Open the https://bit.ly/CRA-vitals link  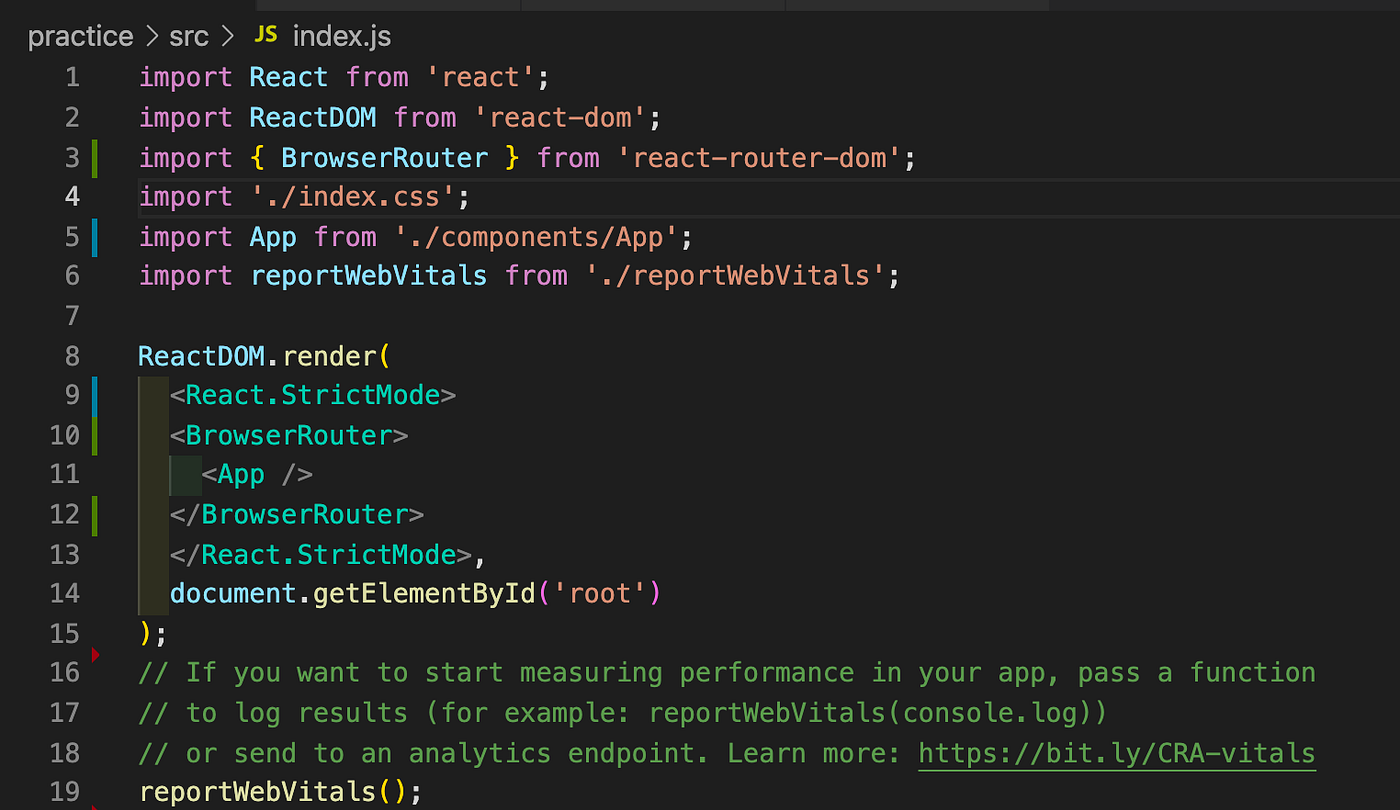[1116, 752]
